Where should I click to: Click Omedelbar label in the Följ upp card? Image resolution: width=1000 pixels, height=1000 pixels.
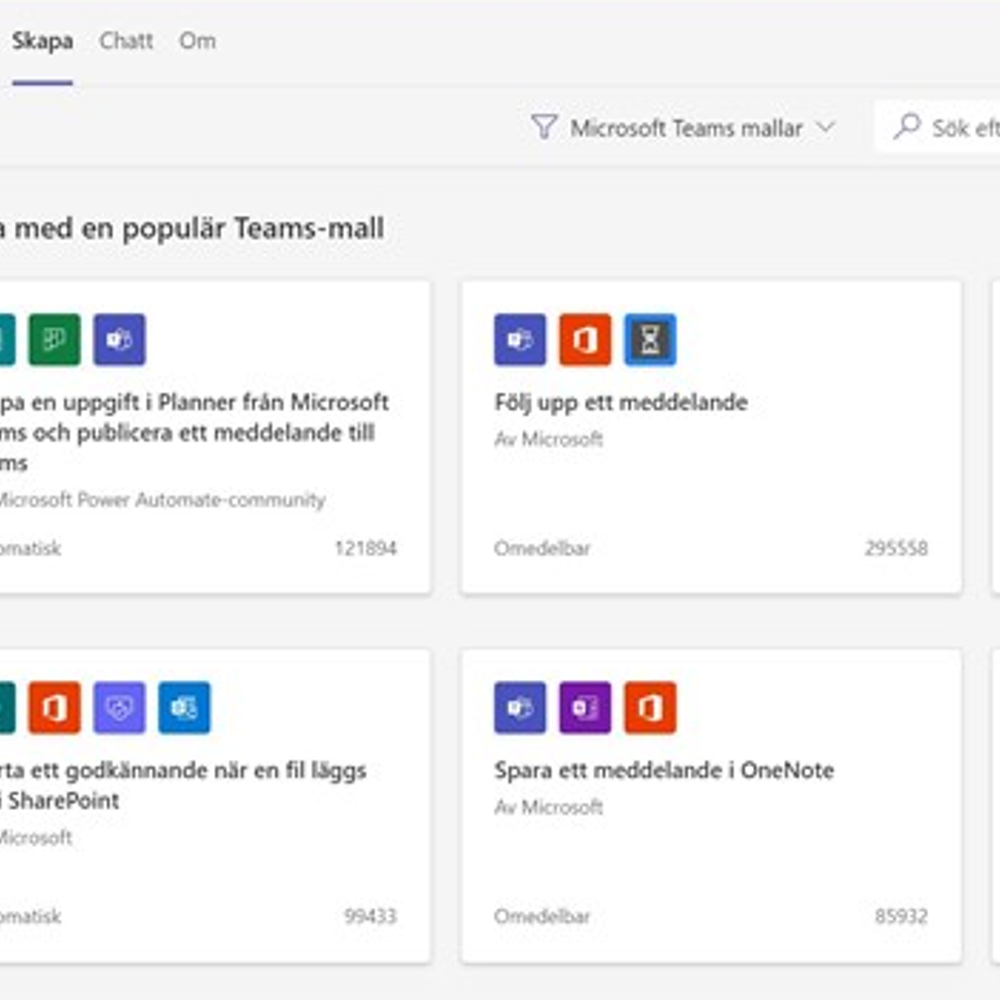pos(542,548)
